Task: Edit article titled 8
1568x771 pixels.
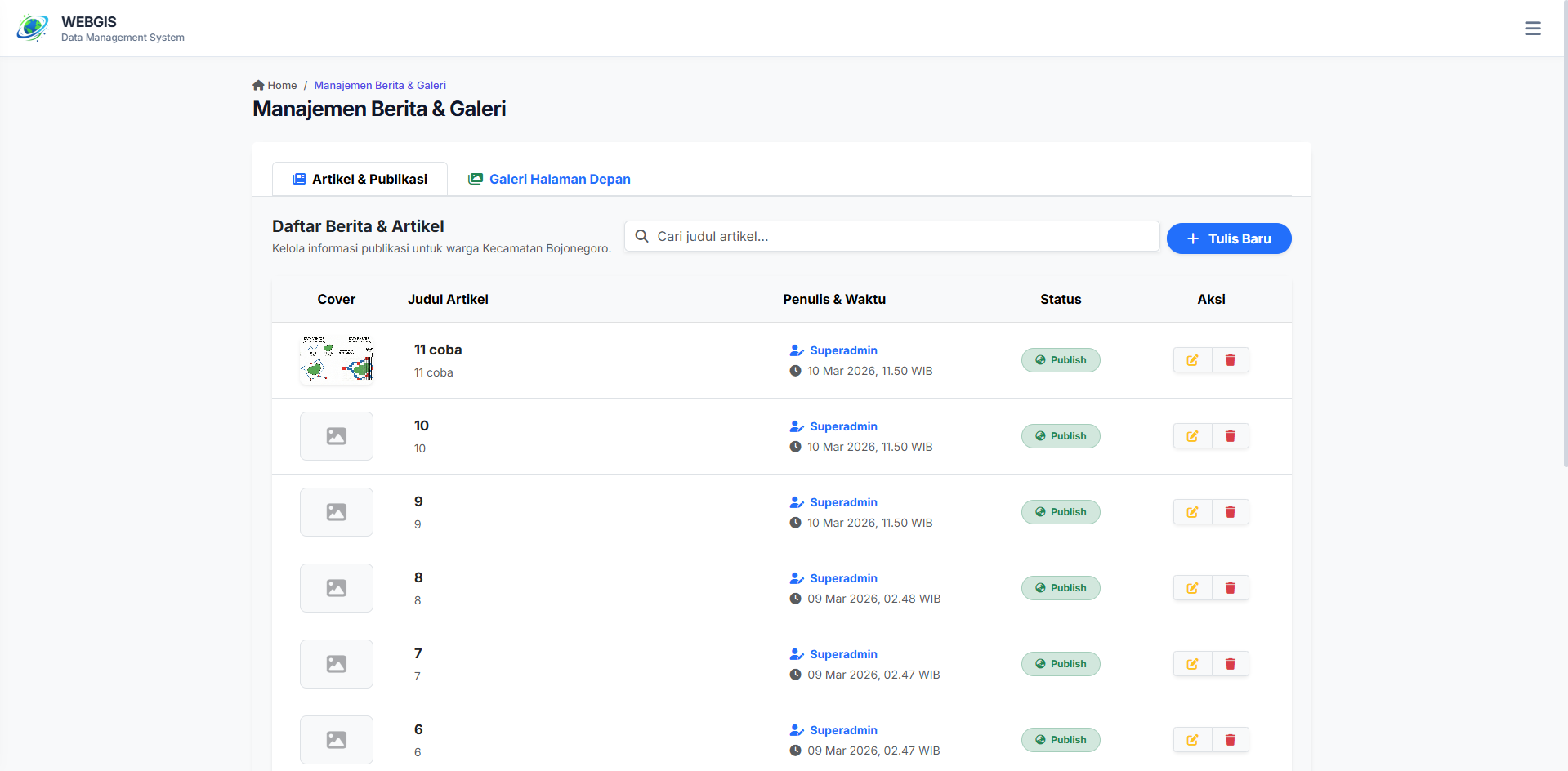Action: point(1192,588)
